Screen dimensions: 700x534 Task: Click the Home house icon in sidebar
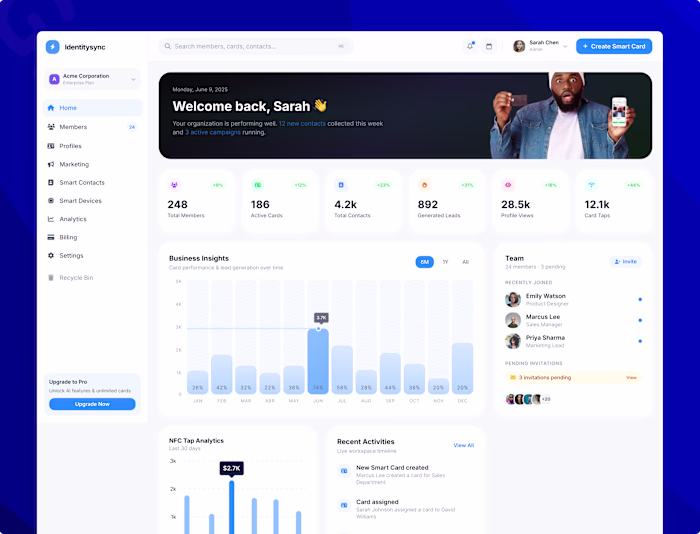click(51, 108)
